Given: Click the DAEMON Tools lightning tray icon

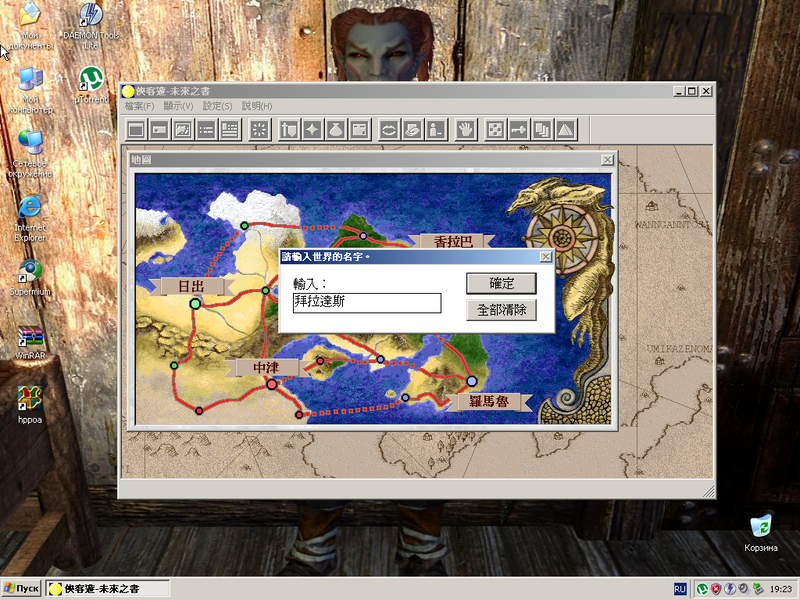Looking at the screenshot, I should (730, 589).
